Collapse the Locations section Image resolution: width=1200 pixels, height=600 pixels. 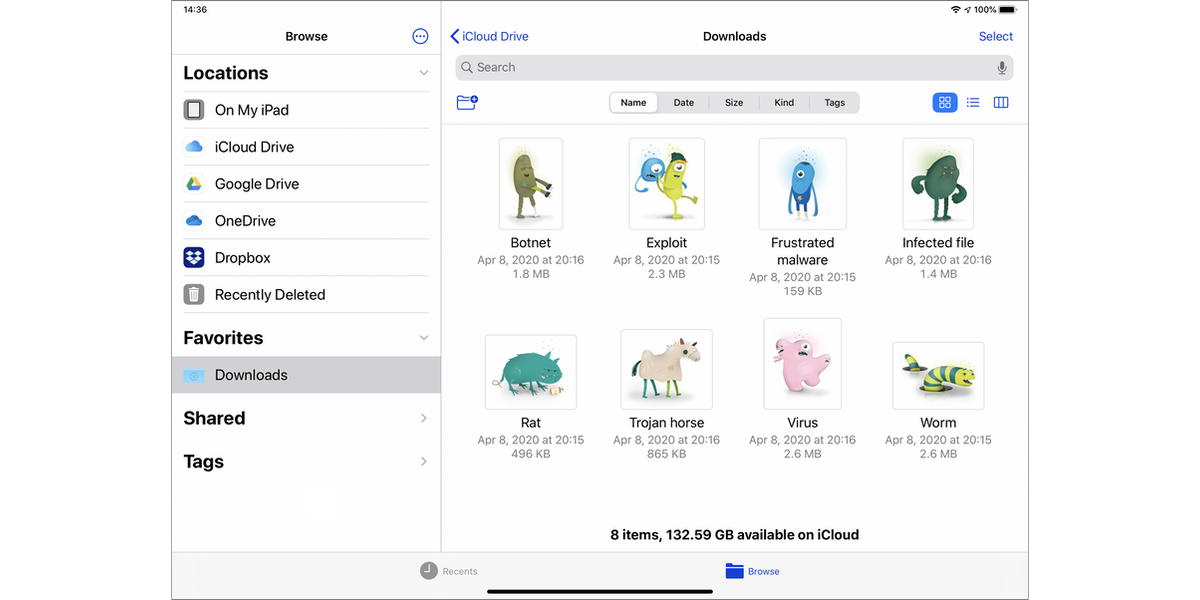(424, 73)
